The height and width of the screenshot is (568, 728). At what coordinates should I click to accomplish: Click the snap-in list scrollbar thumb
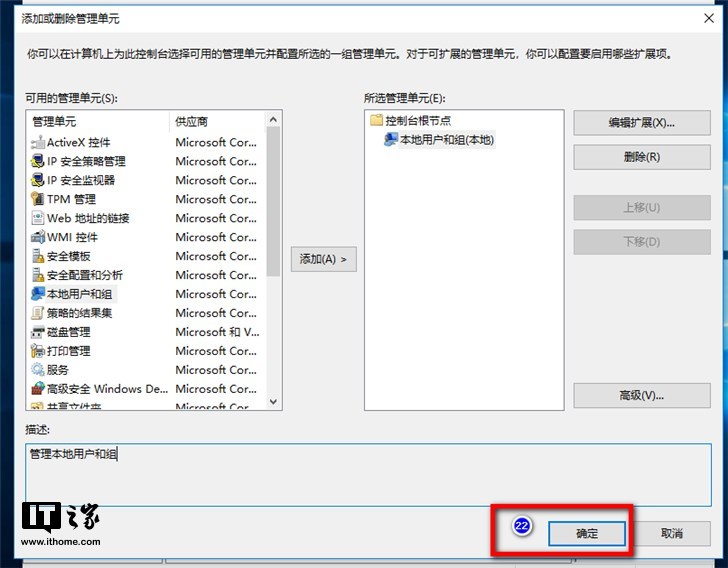[273, 201]
